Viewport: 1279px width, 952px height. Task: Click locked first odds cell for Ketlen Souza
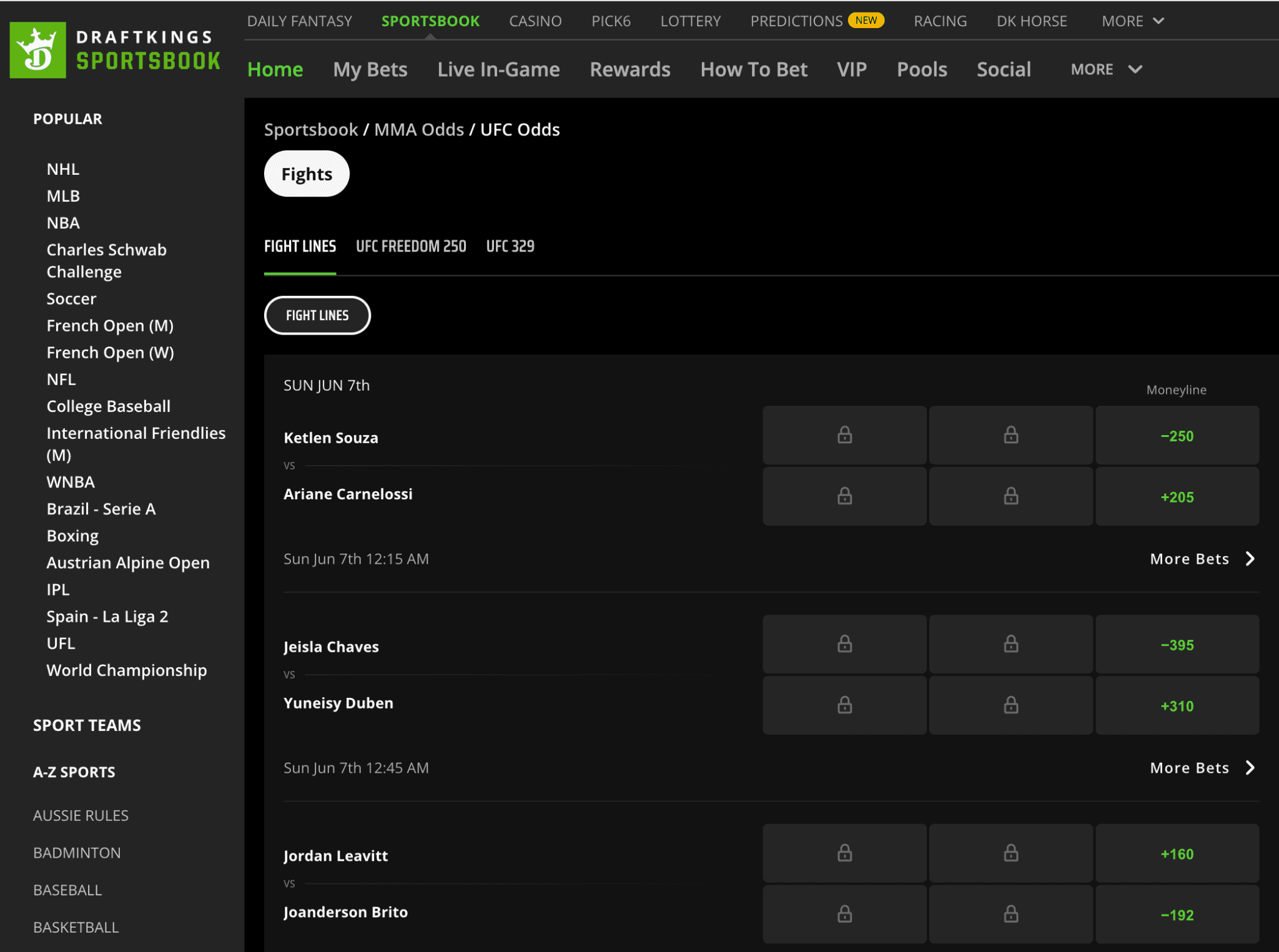(x=844, y=435)
